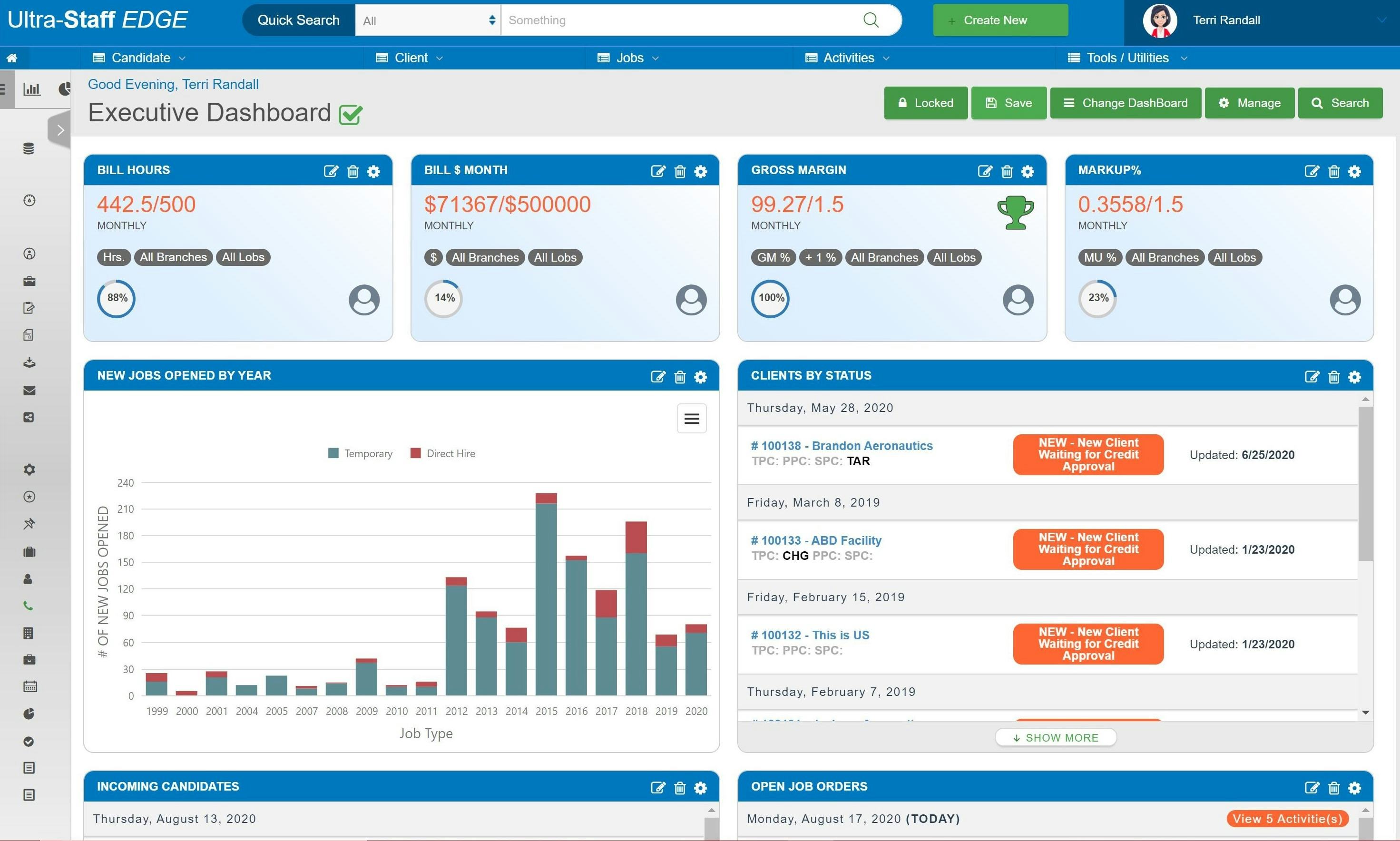Click the 88% progress circle on Bill Hours
1400x841 pixels.
click(x=116, y=299)
